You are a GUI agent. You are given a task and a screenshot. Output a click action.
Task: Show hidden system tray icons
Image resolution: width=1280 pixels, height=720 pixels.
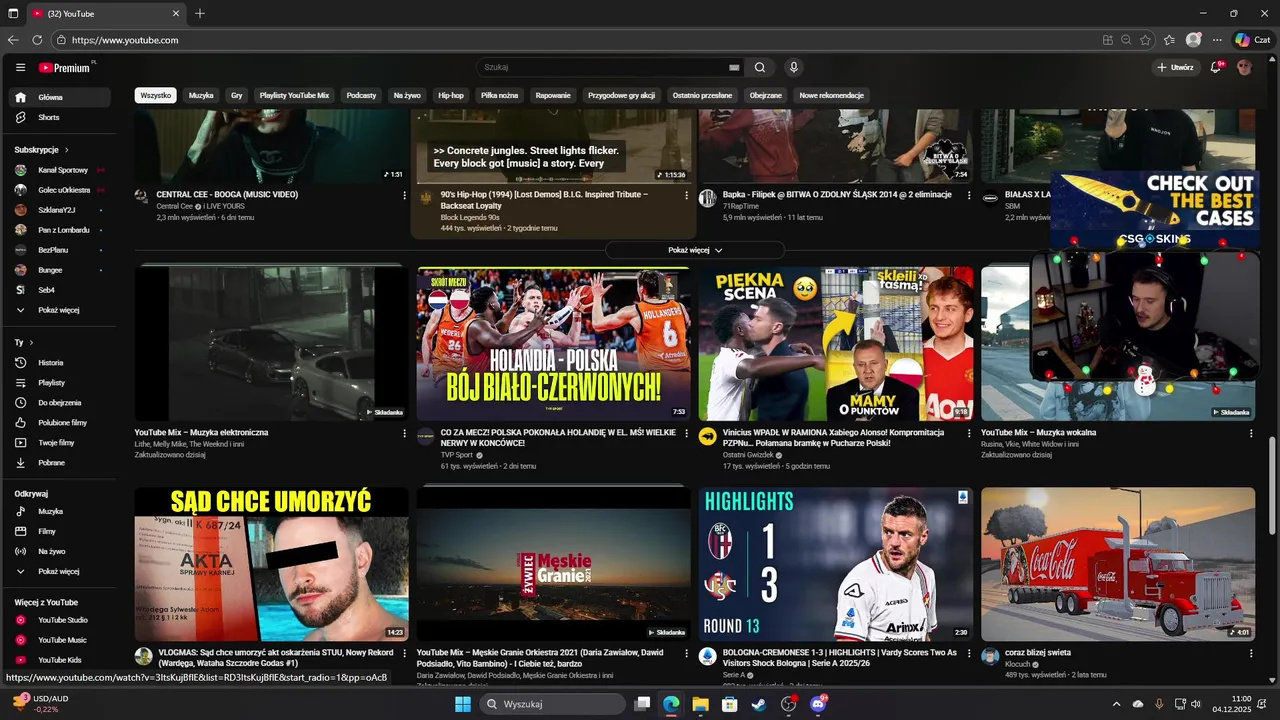pos(1118,704)
